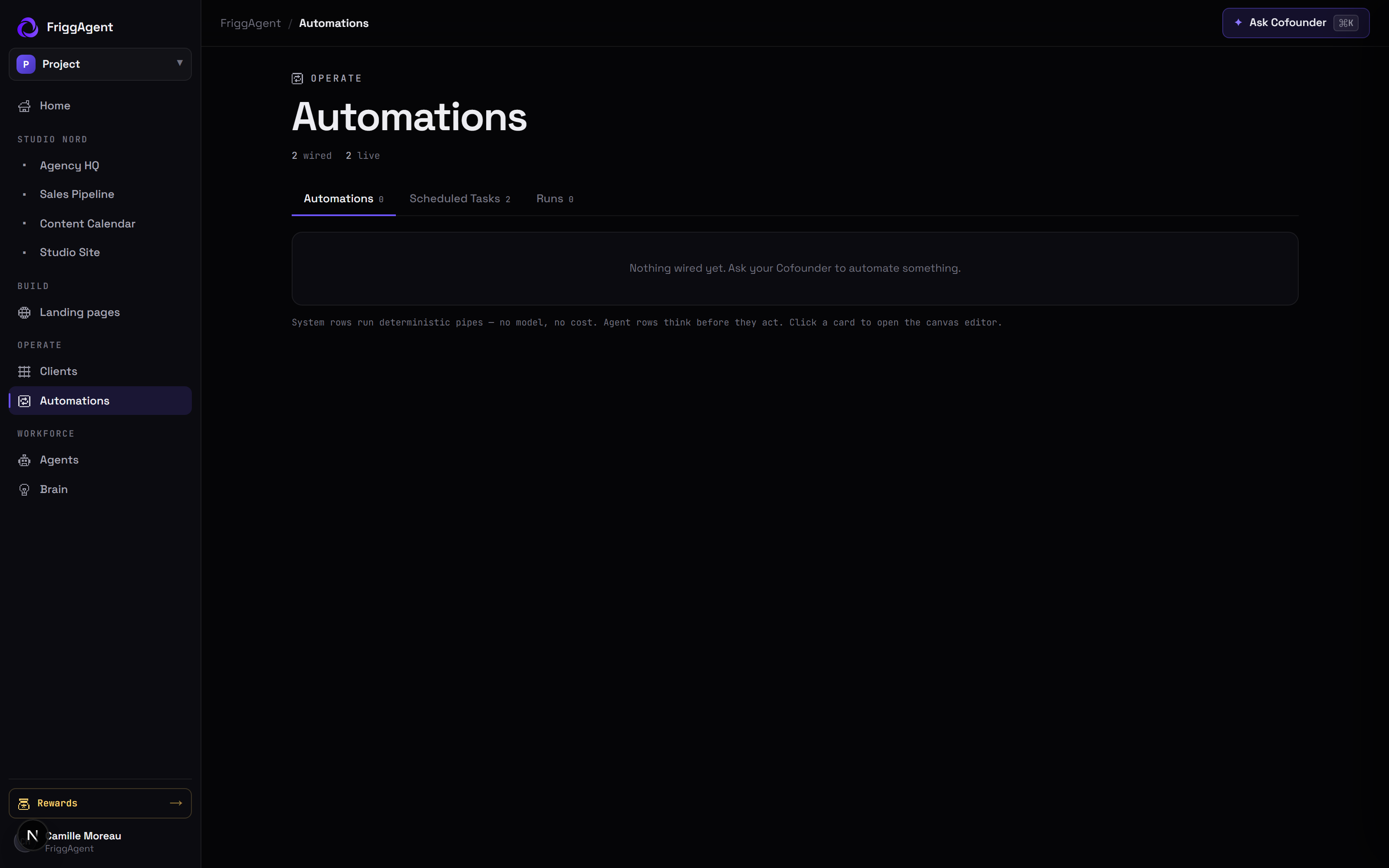The image size is (1389, 868).
Task: Click the Rewards label text
Action: point(57,803)
